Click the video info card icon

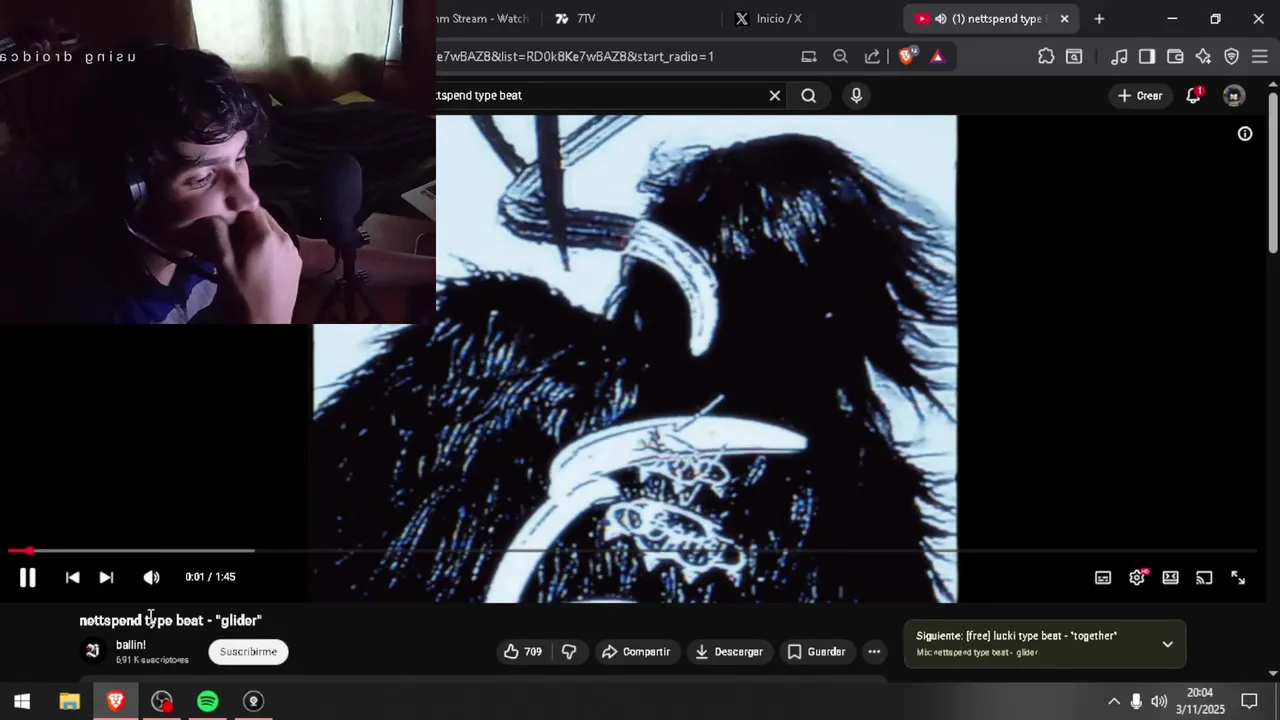pos(1245,133)
